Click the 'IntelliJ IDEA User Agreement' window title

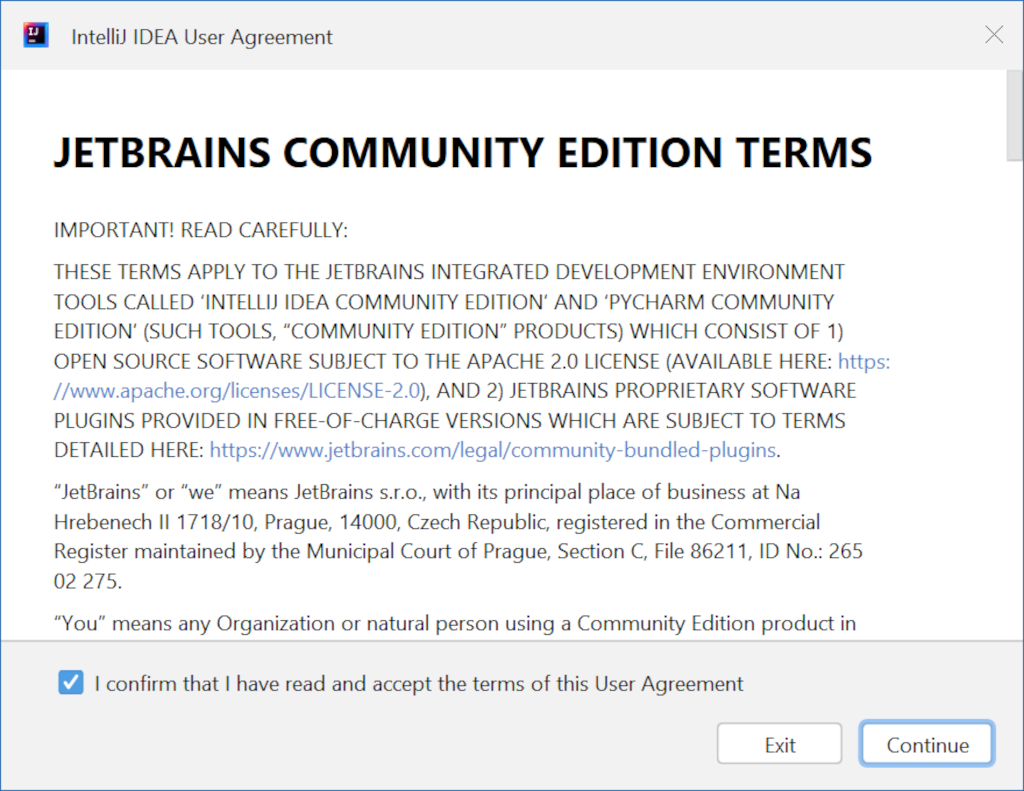click(x=202, y=37)
